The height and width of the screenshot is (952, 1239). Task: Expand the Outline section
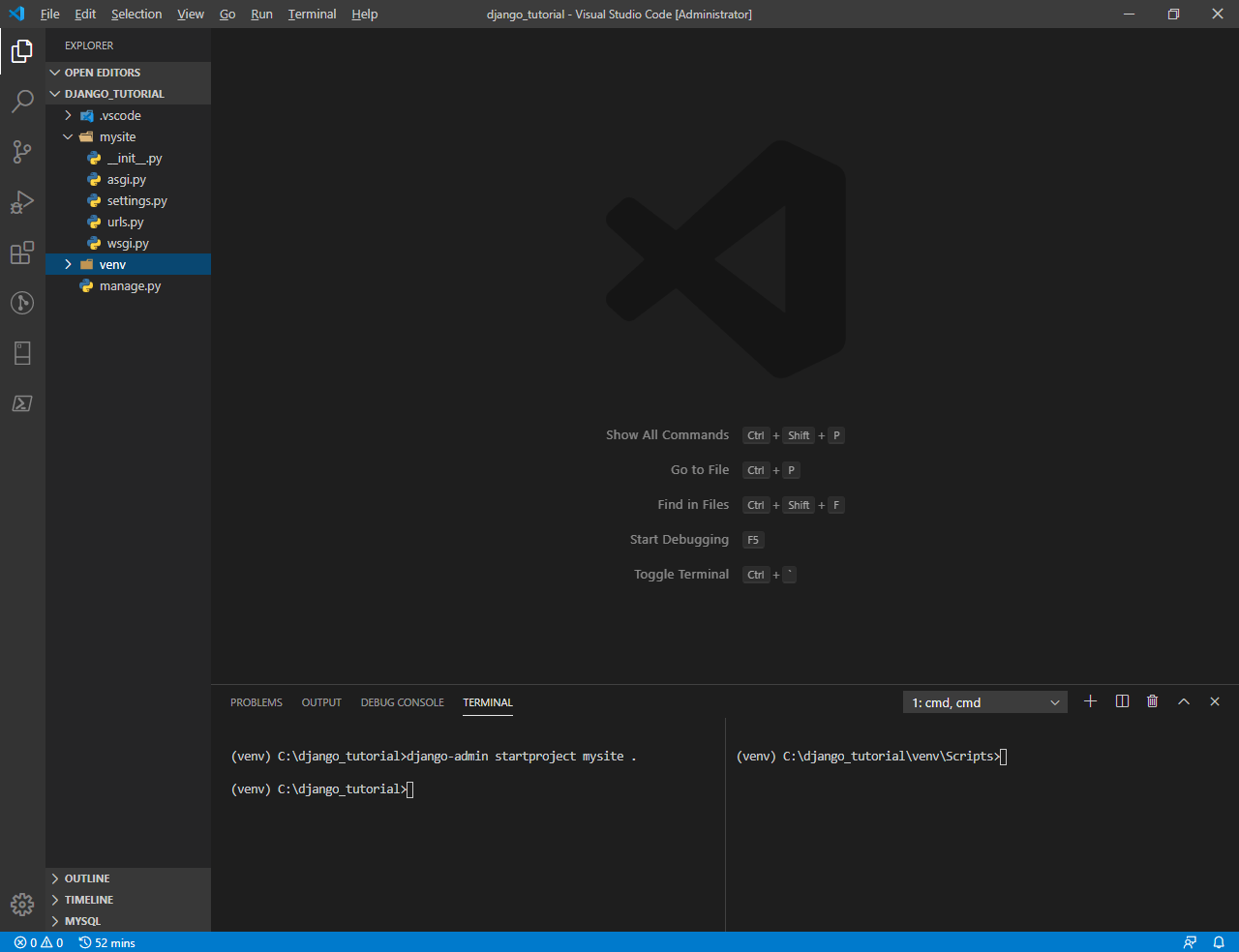click(x=128, y=878)
